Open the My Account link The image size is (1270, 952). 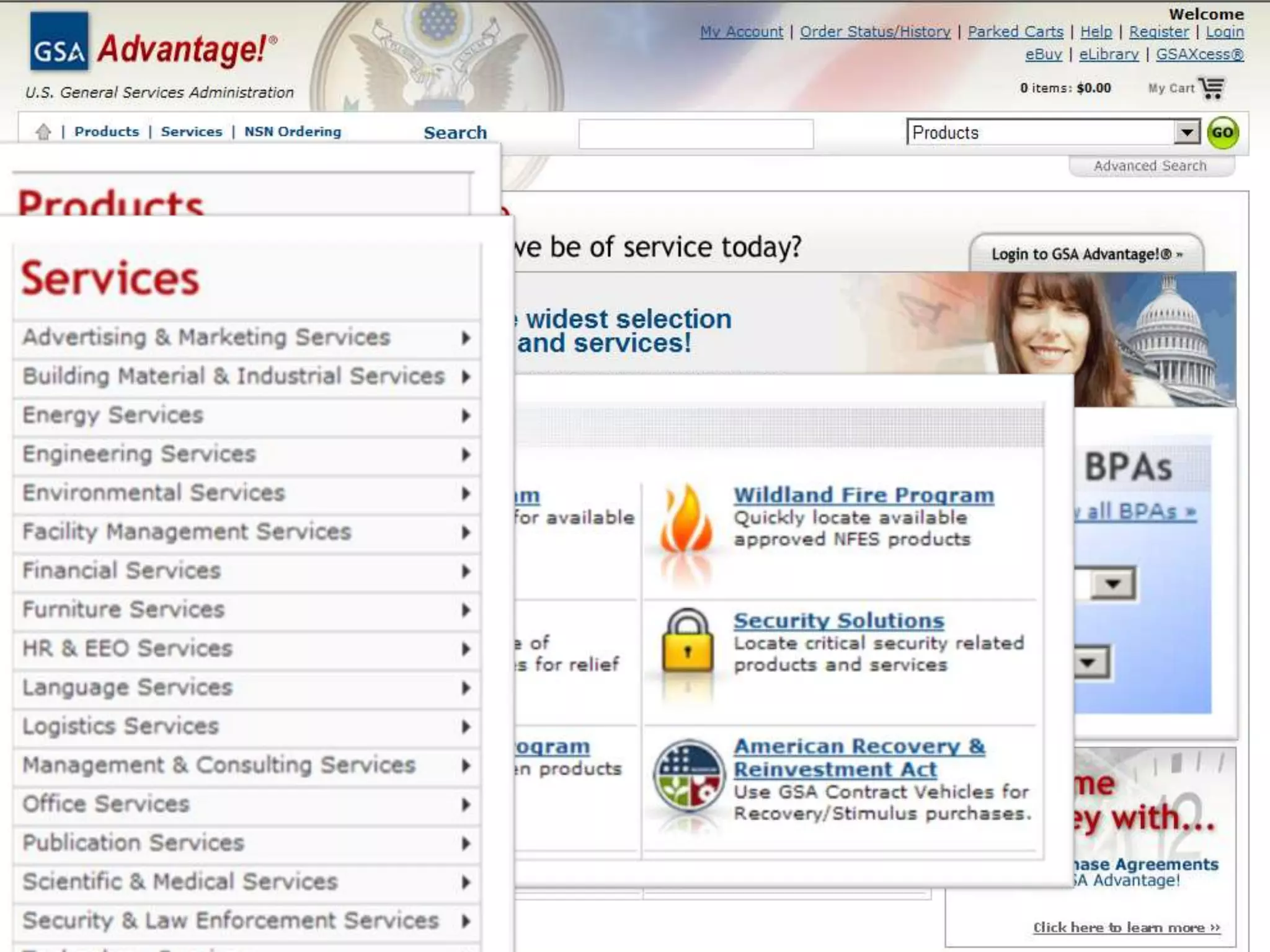(742, 32)
